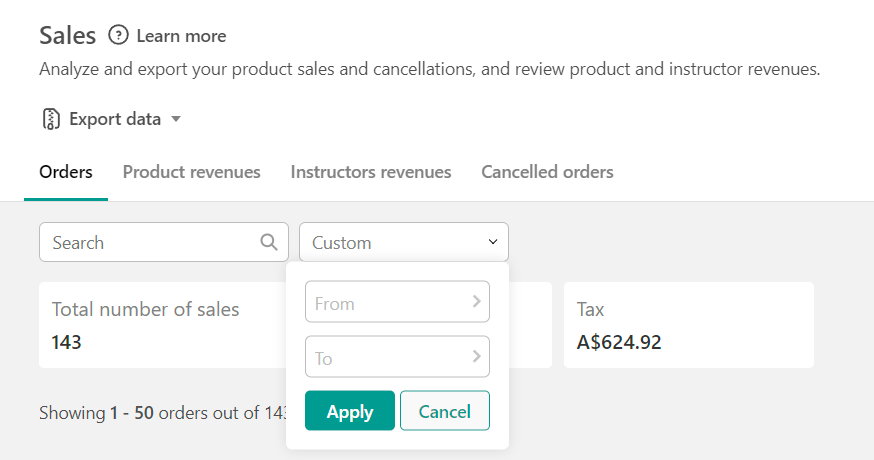Click the arrow in the From field

coord(476,301)
